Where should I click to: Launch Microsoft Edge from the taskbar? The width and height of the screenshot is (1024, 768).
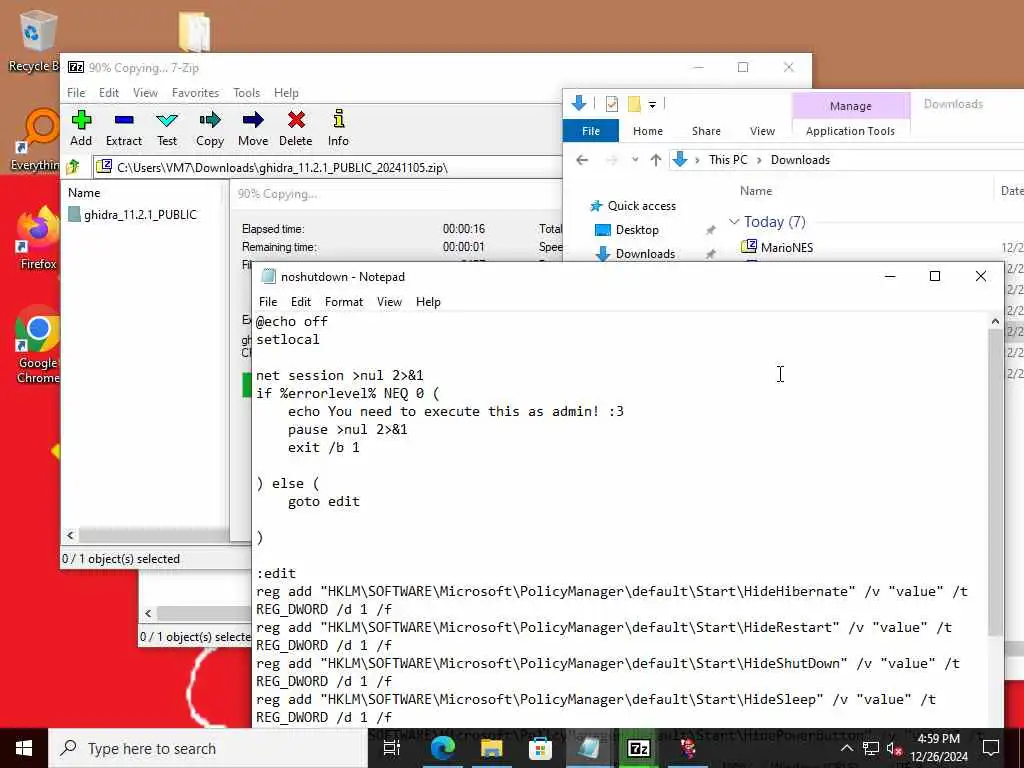pos(443,748)
